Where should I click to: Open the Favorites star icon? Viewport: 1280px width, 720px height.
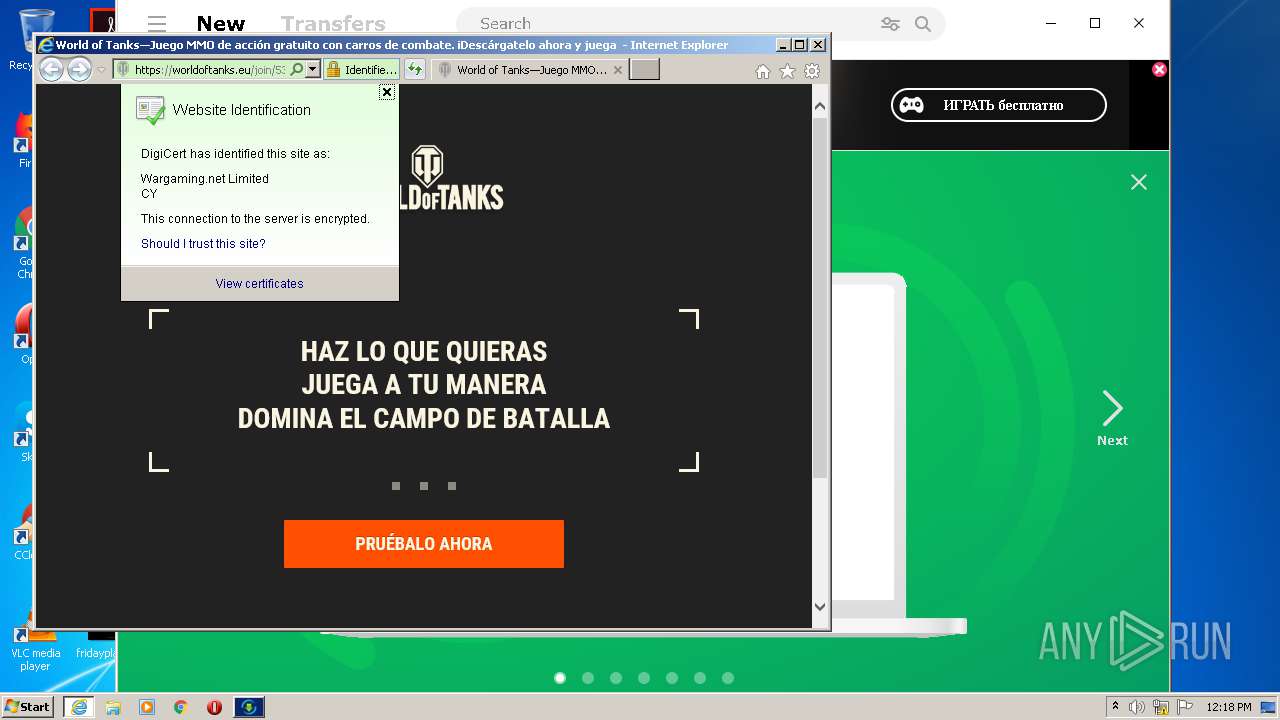787,71
